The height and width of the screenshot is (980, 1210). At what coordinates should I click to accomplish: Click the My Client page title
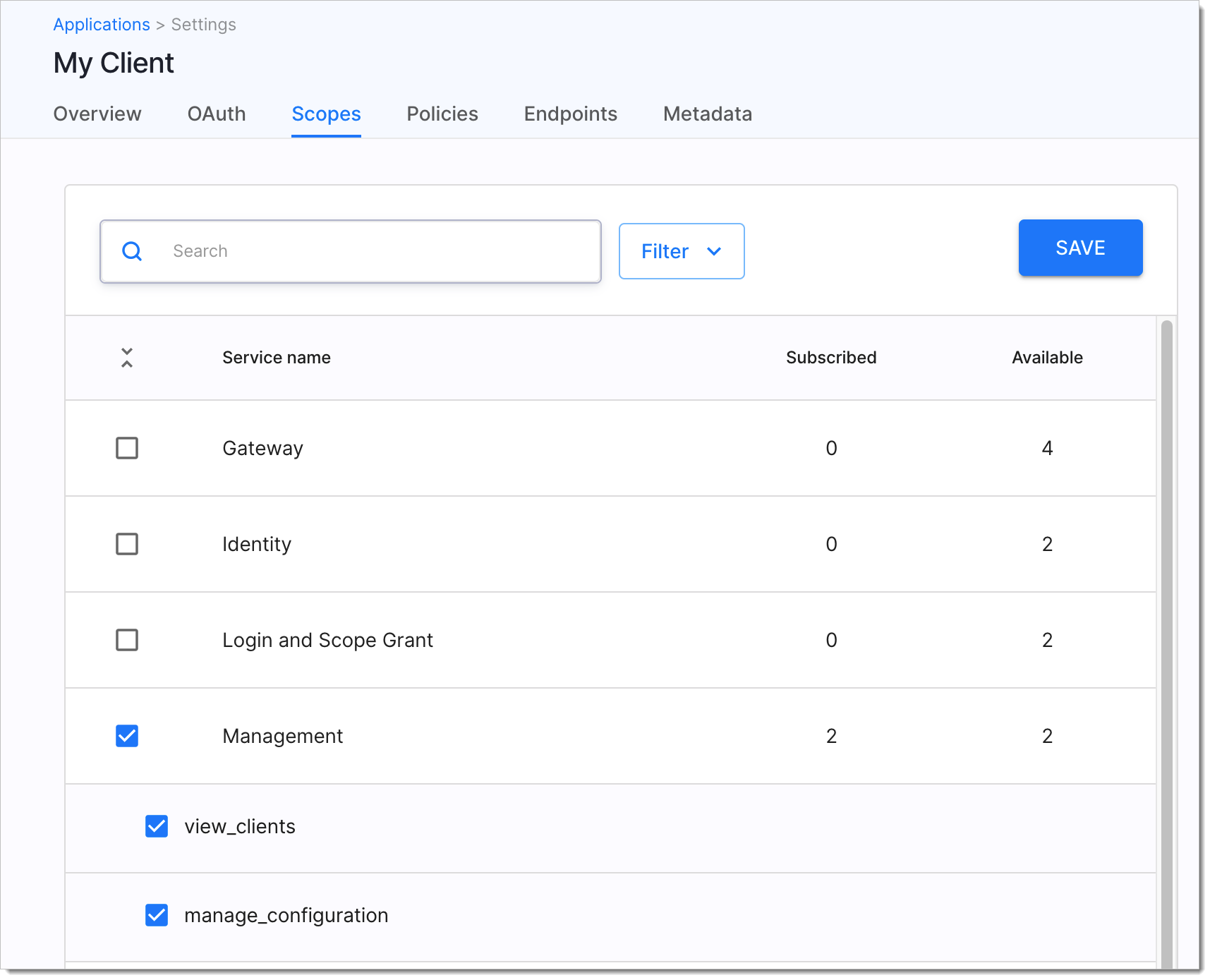click(114, 63)
